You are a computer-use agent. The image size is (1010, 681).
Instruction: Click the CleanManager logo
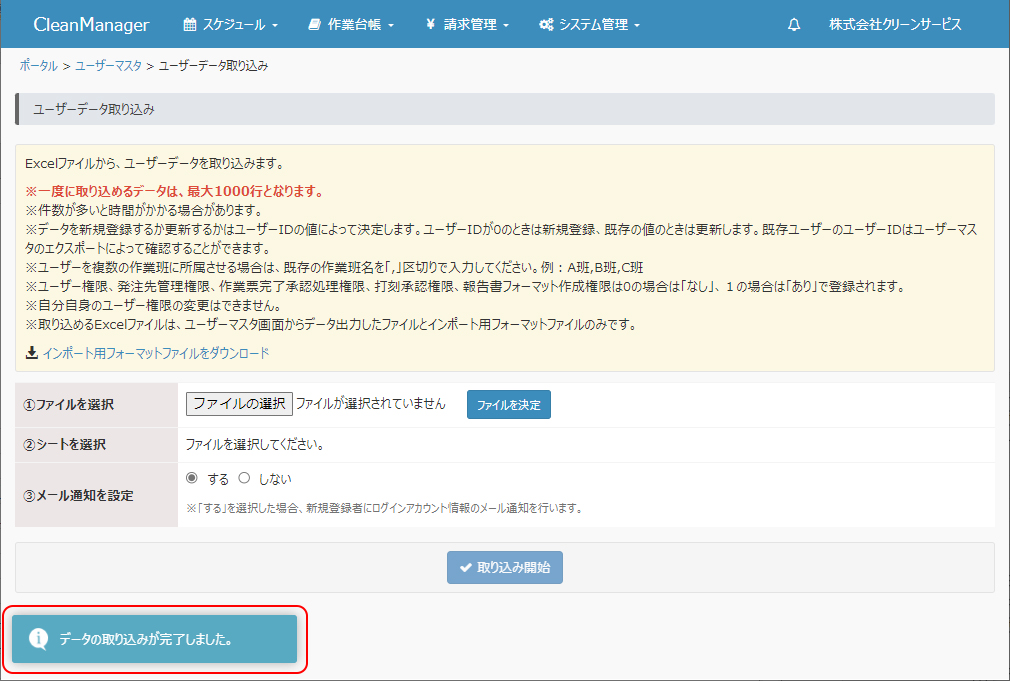pos(91,25)
